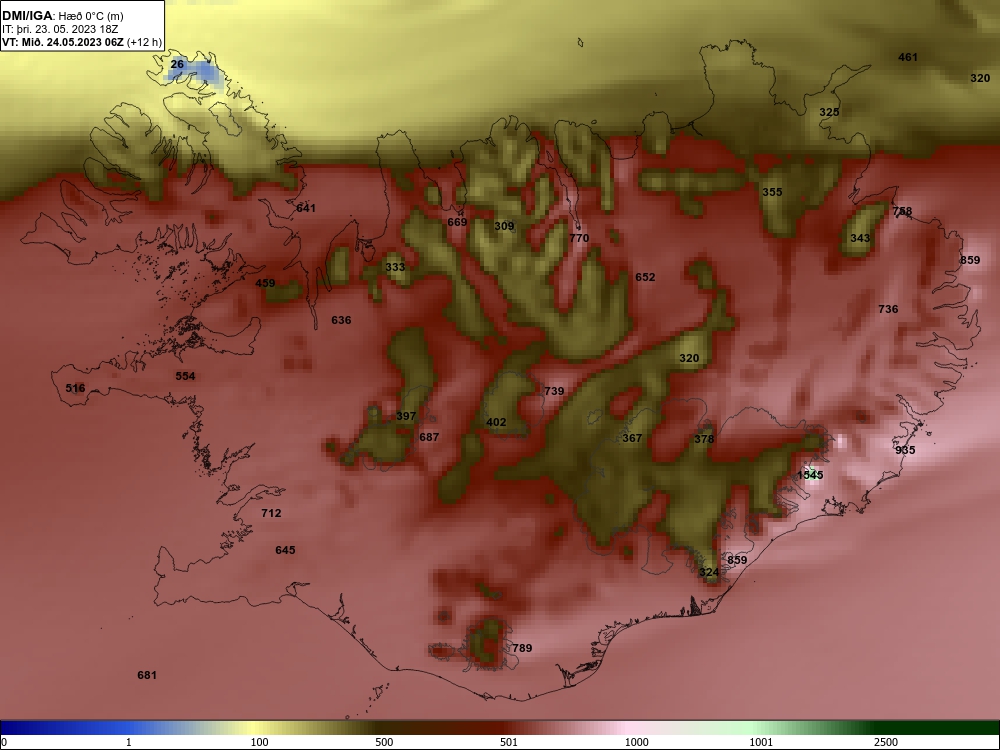Click the map value 554
The image size is (1000, 750).
click(186, 376)
